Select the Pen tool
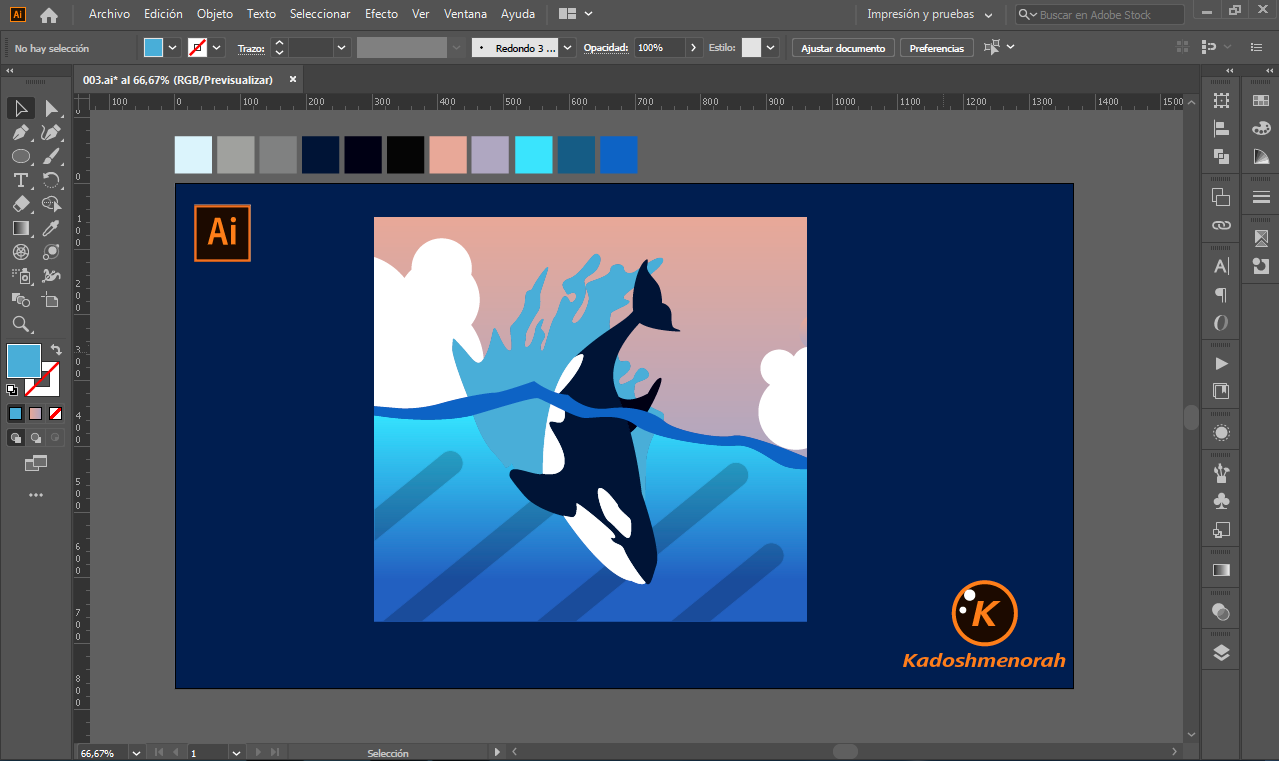 point(21,132)
